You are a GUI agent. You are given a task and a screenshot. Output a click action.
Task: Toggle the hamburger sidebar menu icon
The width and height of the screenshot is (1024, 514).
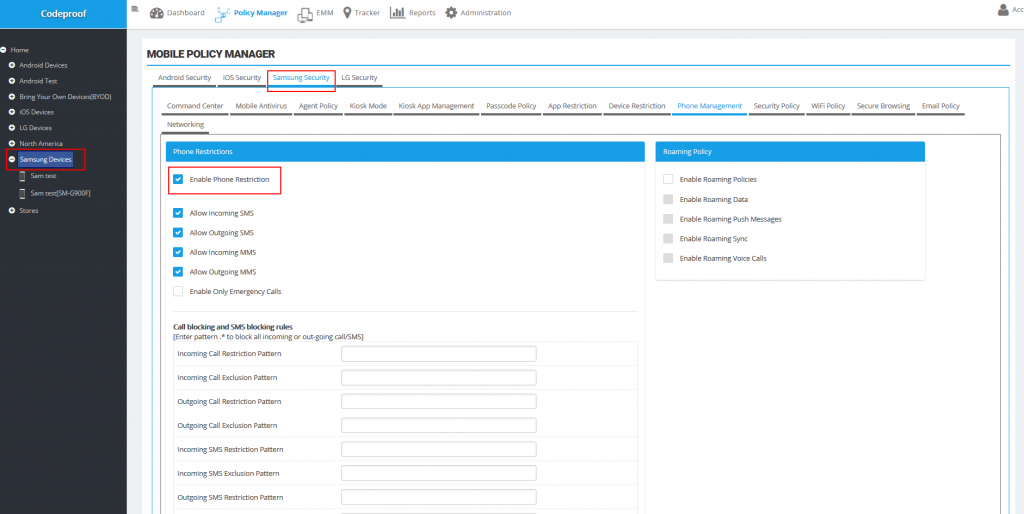(135, 8)
